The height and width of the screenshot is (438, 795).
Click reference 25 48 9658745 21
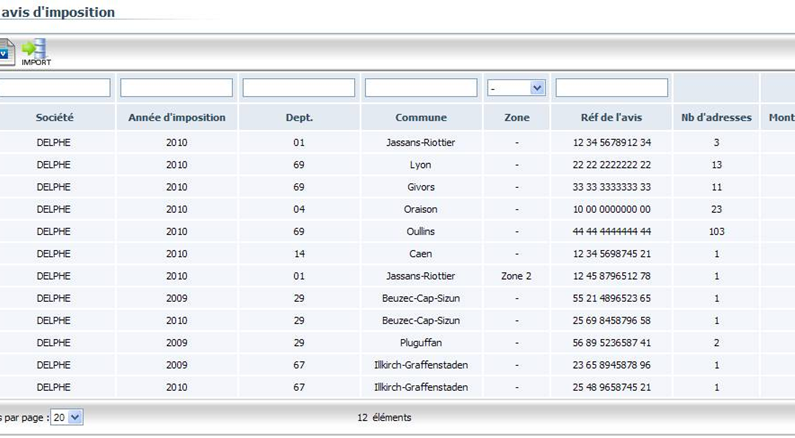(x=611, y=387)
